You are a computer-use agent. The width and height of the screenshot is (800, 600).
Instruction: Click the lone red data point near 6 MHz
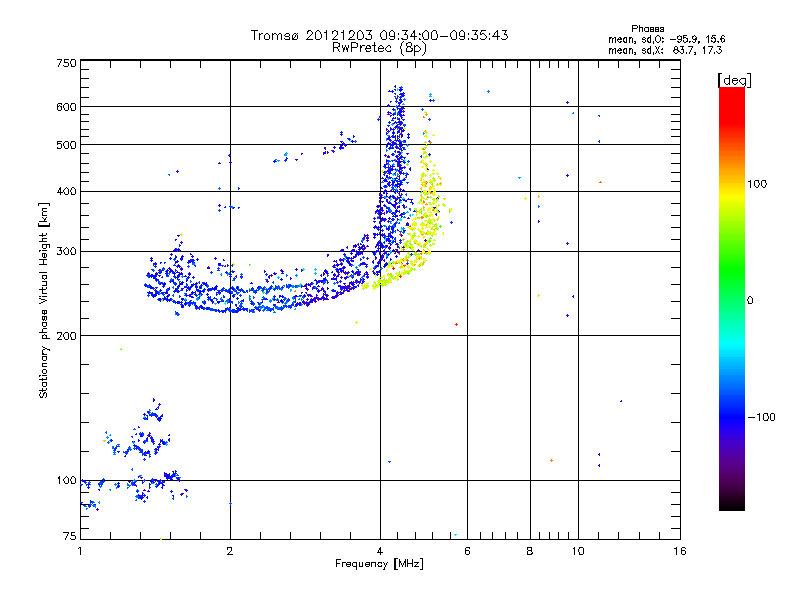[x=456, y=324]
